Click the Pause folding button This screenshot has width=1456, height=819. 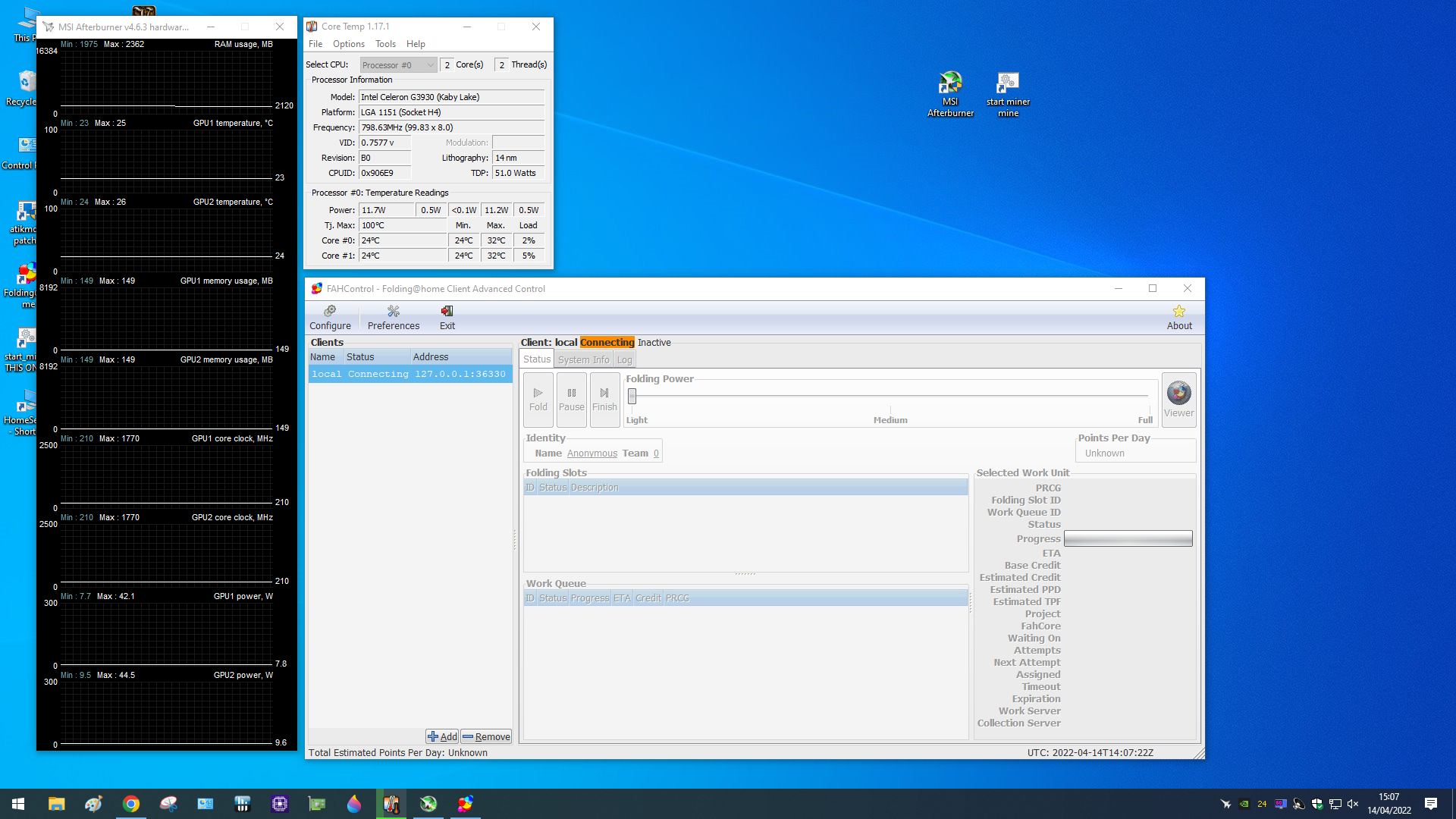571,400
